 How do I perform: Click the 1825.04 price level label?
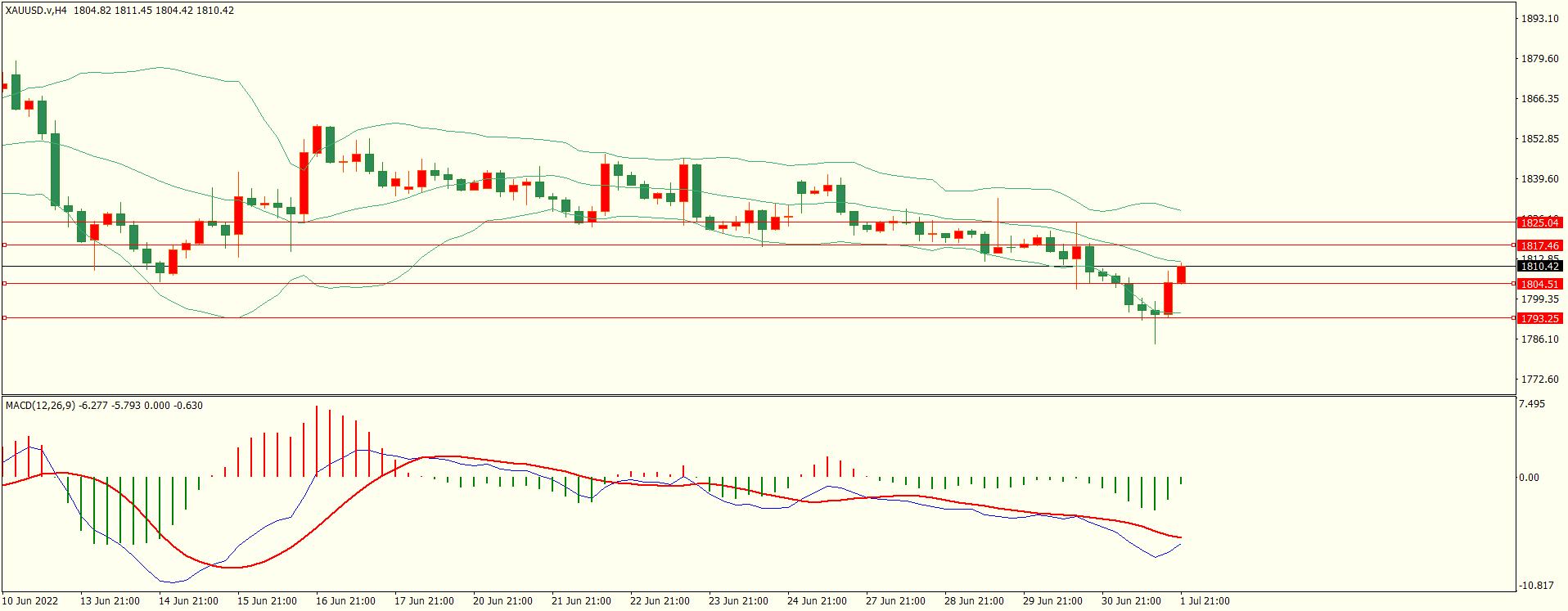tap(1539, 222)
